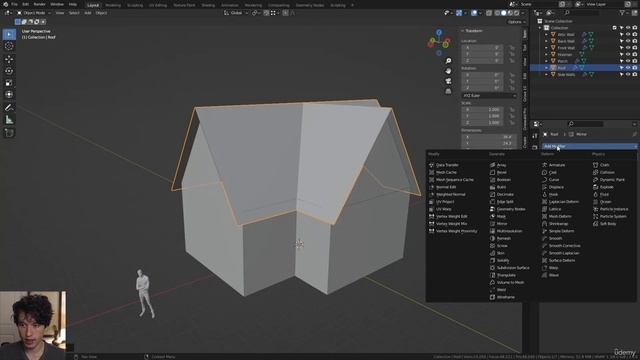
Task: Open the File menu
Action: [x=14, y=4]
